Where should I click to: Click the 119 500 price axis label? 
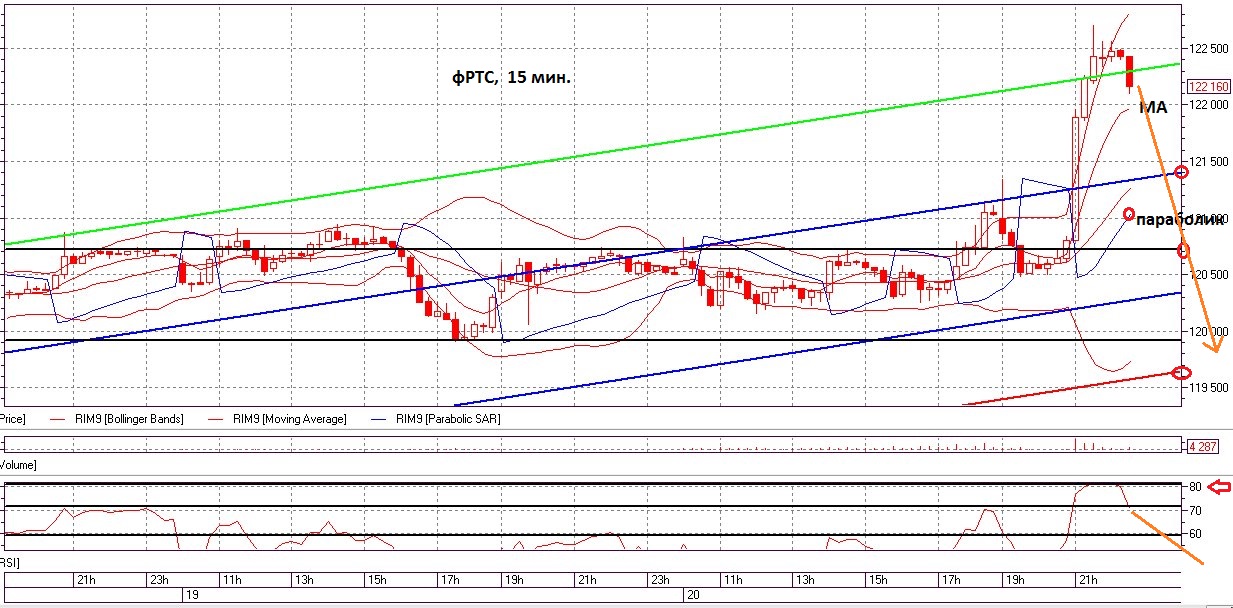click(x=1209, y=388)
